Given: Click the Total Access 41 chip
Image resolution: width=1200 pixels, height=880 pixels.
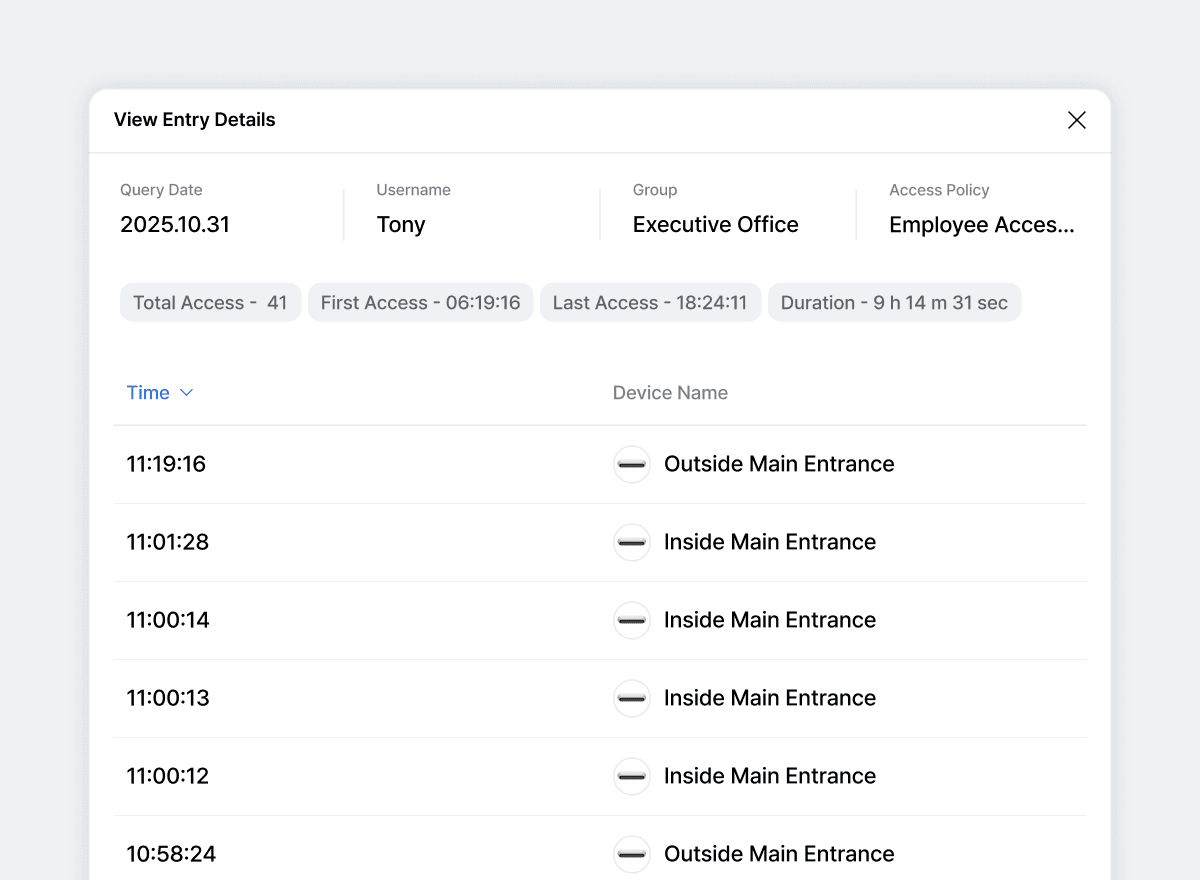Looking at the screenshot, I should click(210, 303).
